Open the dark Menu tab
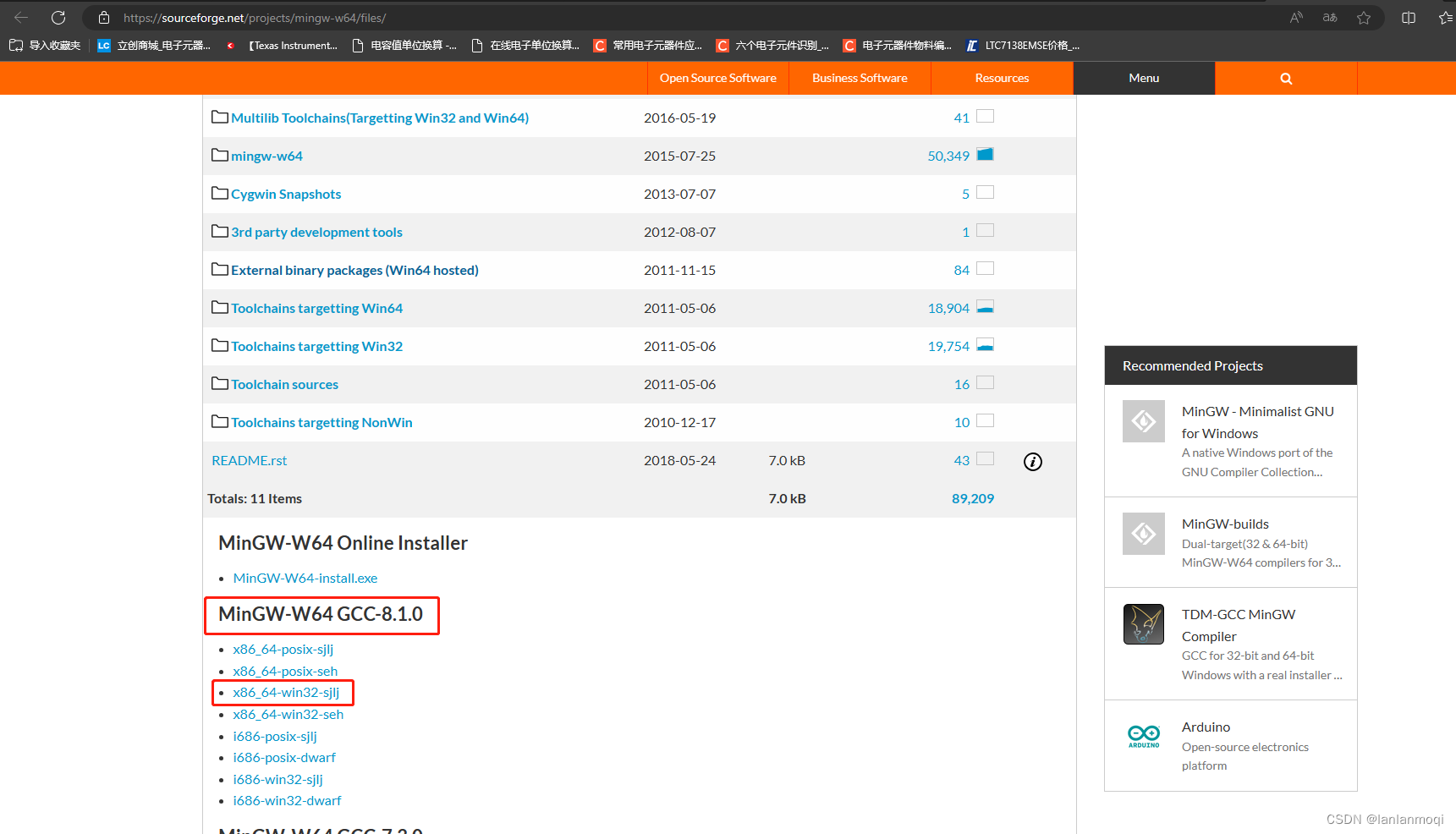The image size is (1456, 834). (1144, 78)
